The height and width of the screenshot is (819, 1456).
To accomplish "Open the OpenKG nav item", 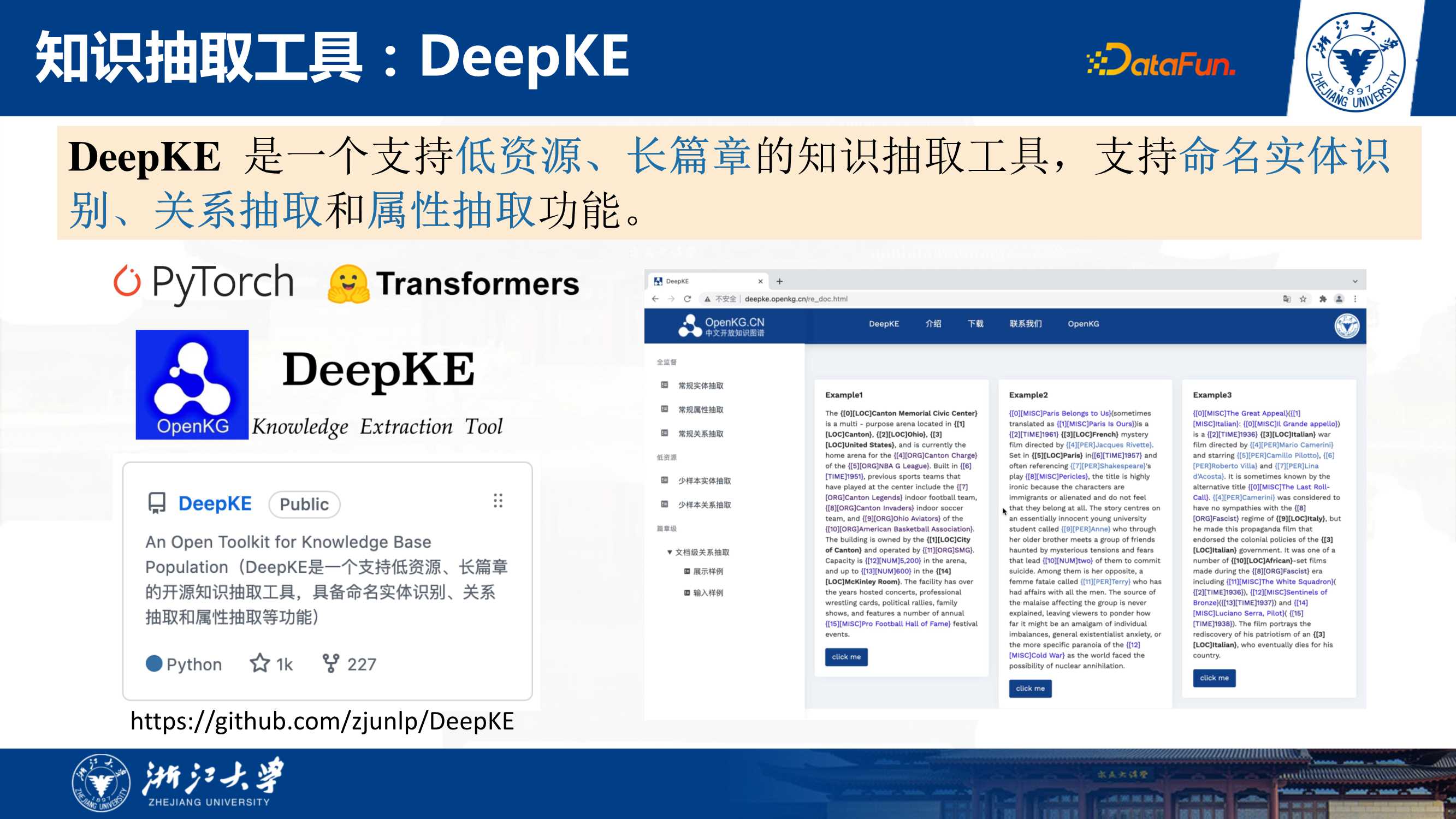I will 1083,324.
